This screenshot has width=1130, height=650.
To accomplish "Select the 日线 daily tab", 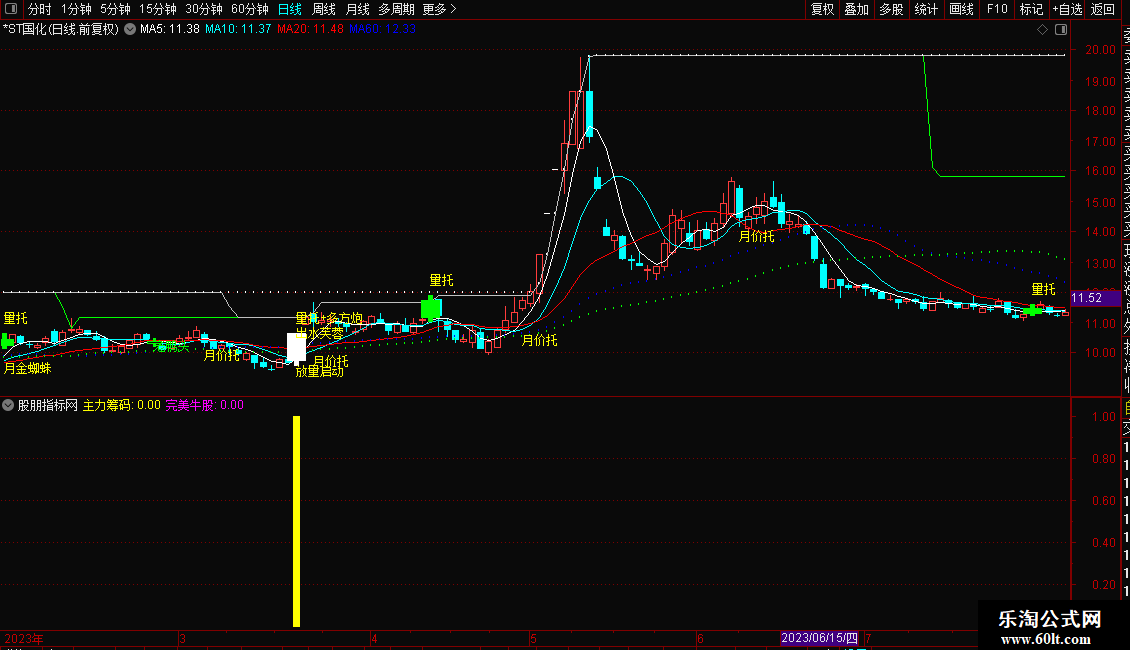I will click(x=290, y=9).
